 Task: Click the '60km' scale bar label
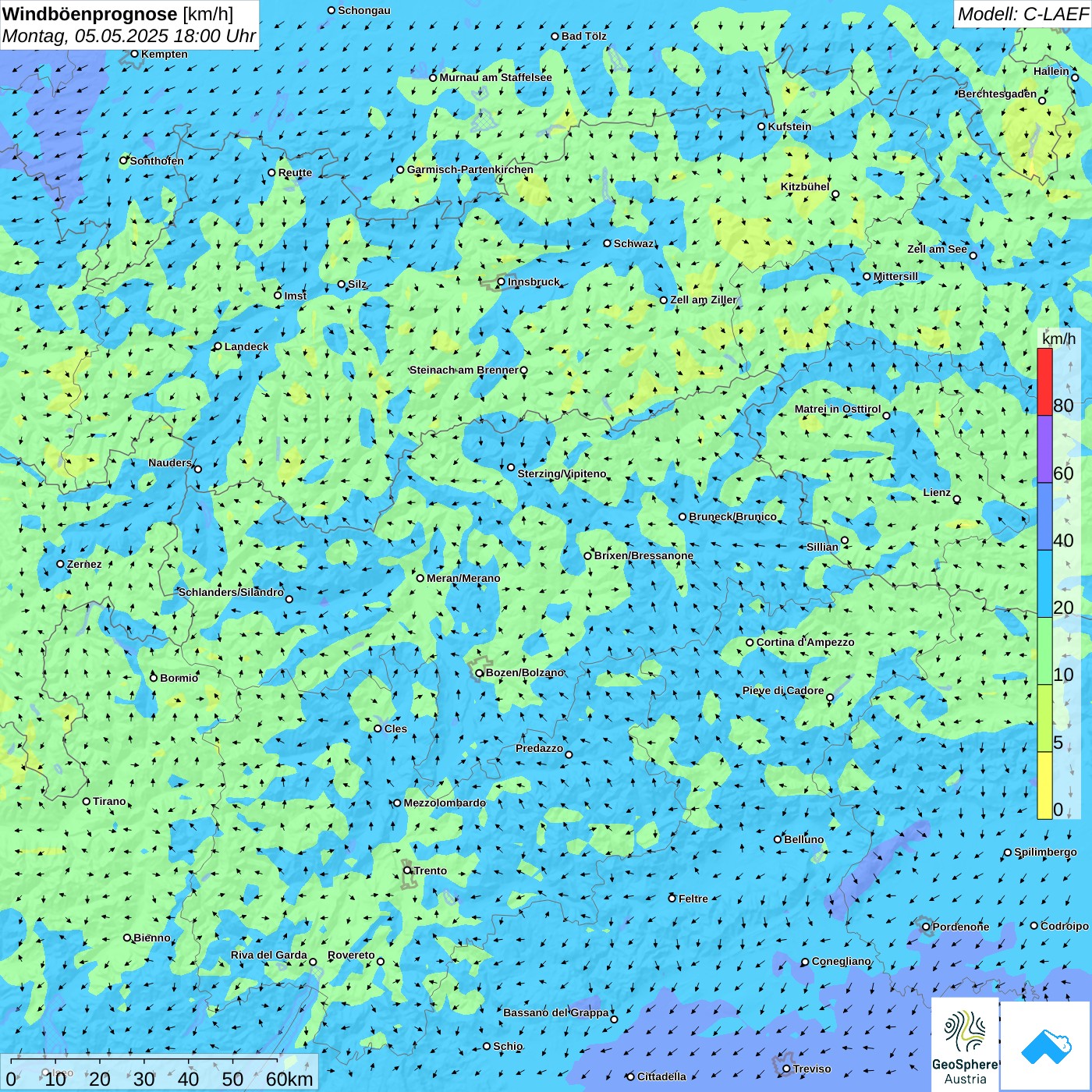[x=289, y=1079]
